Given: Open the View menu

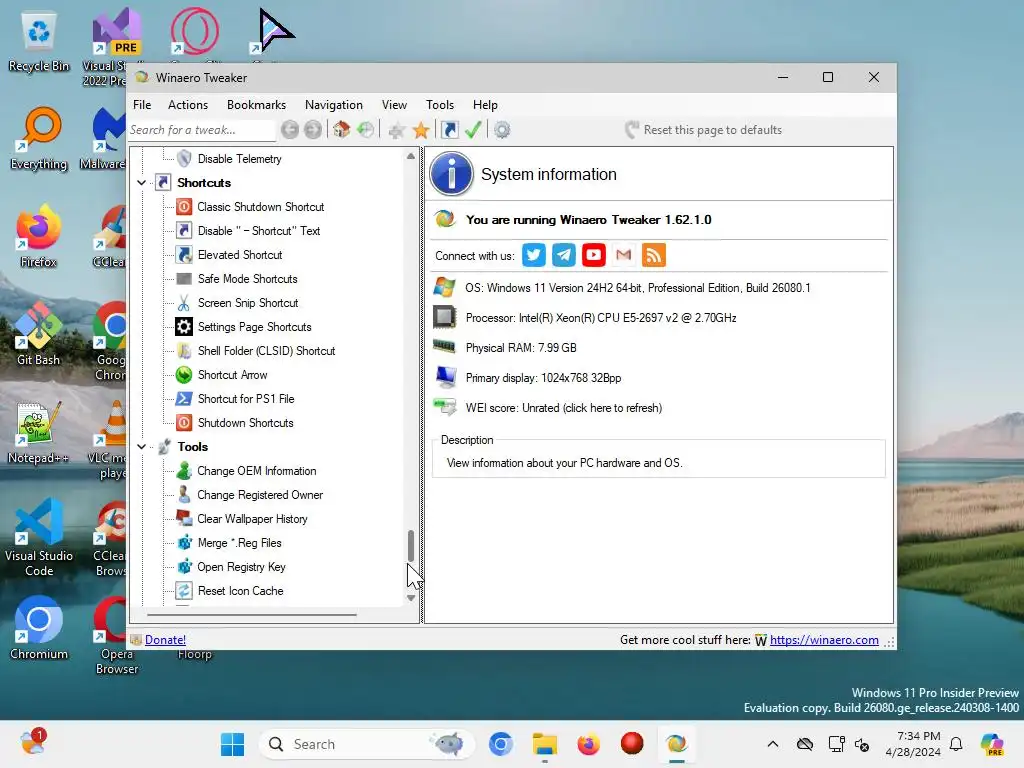Looking at the screenshot, I should (x=394, y=105).
